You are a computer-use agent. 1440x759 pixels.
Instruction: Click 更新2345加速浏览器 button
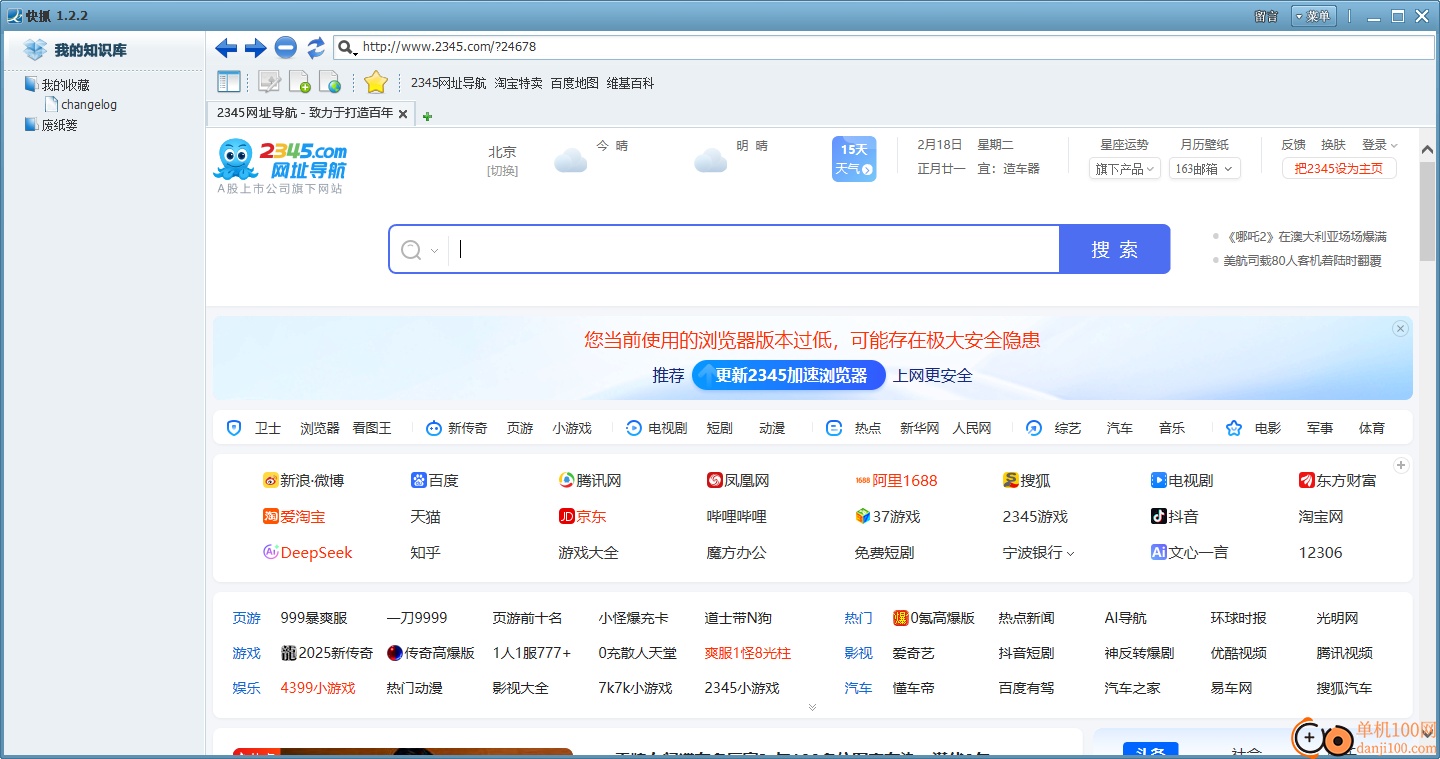(789, 376)
